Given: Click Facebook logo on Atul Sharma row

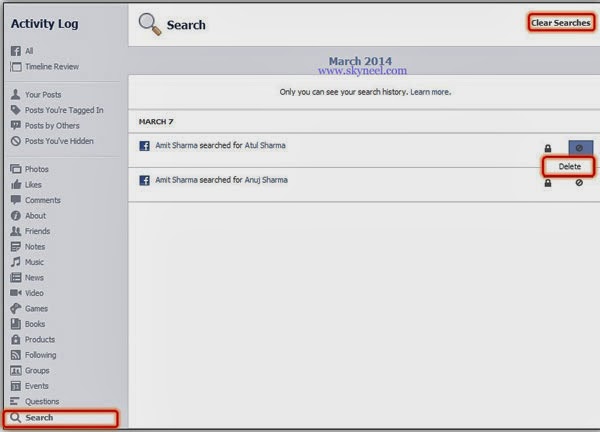Looking at the screenshot, I should point(144,146).
